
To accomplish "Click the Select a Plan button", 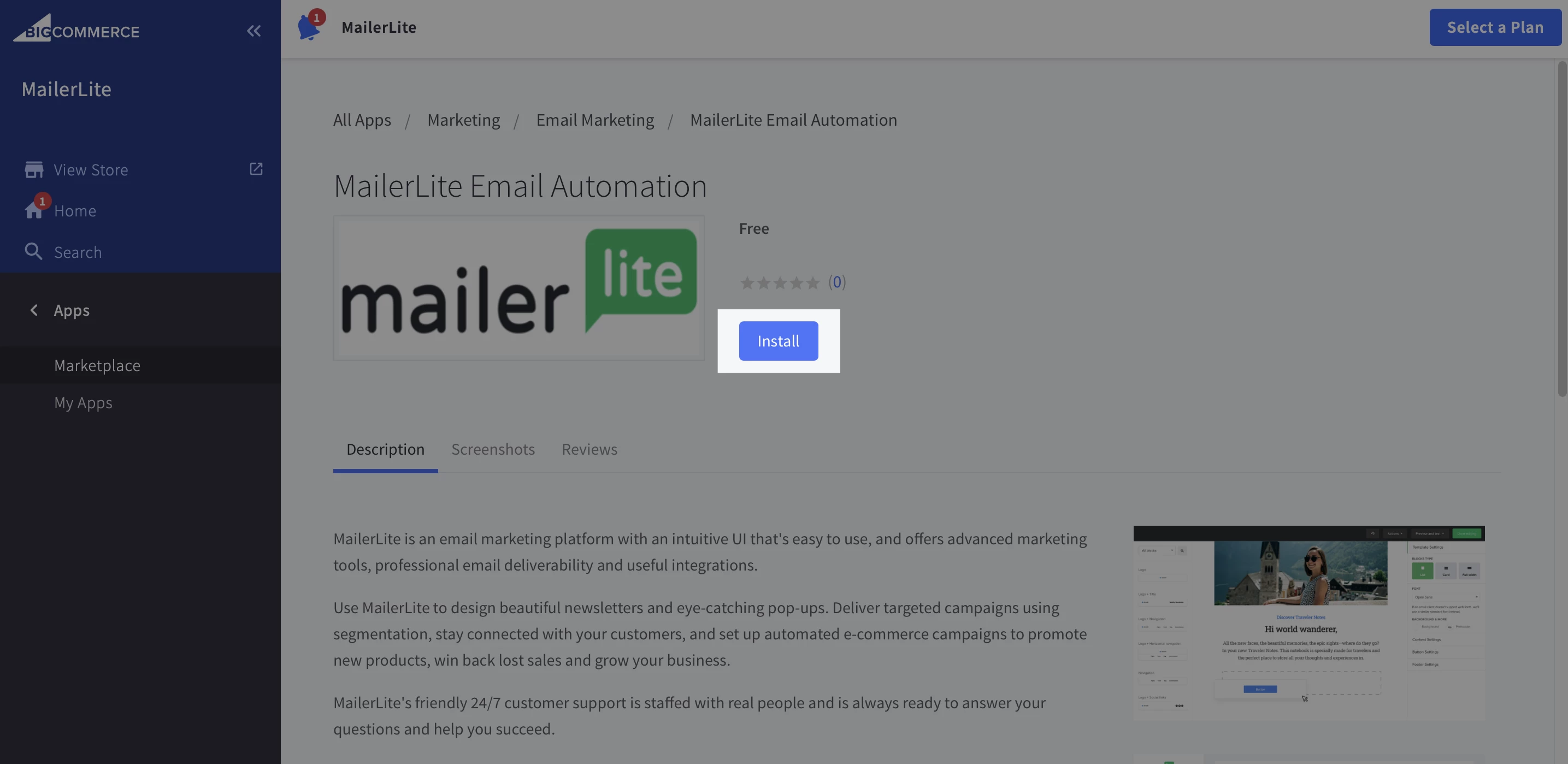I will (x=1495, y=27).
